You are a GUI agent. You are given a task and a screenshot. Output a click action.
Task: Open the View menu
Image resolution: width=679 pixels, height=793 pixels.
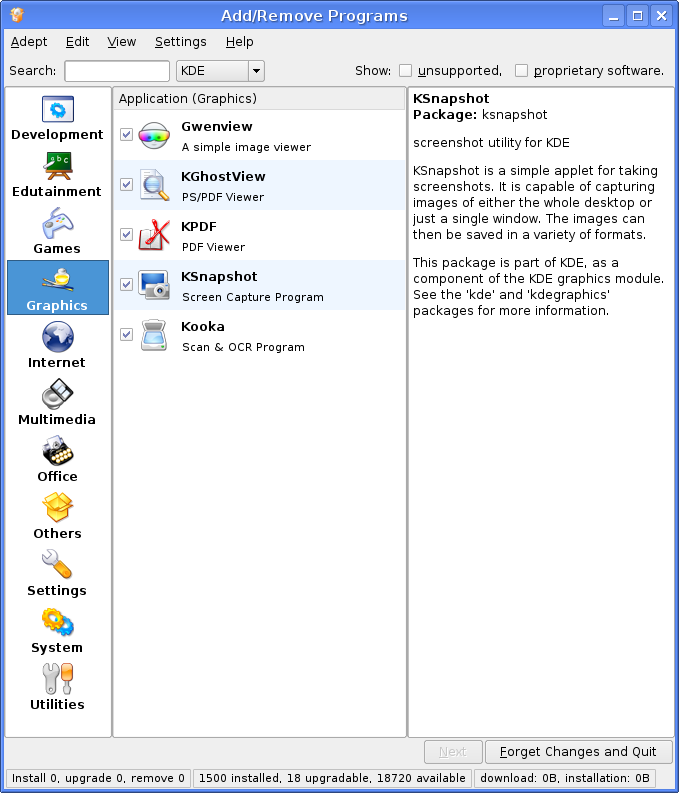pos(122,42)
